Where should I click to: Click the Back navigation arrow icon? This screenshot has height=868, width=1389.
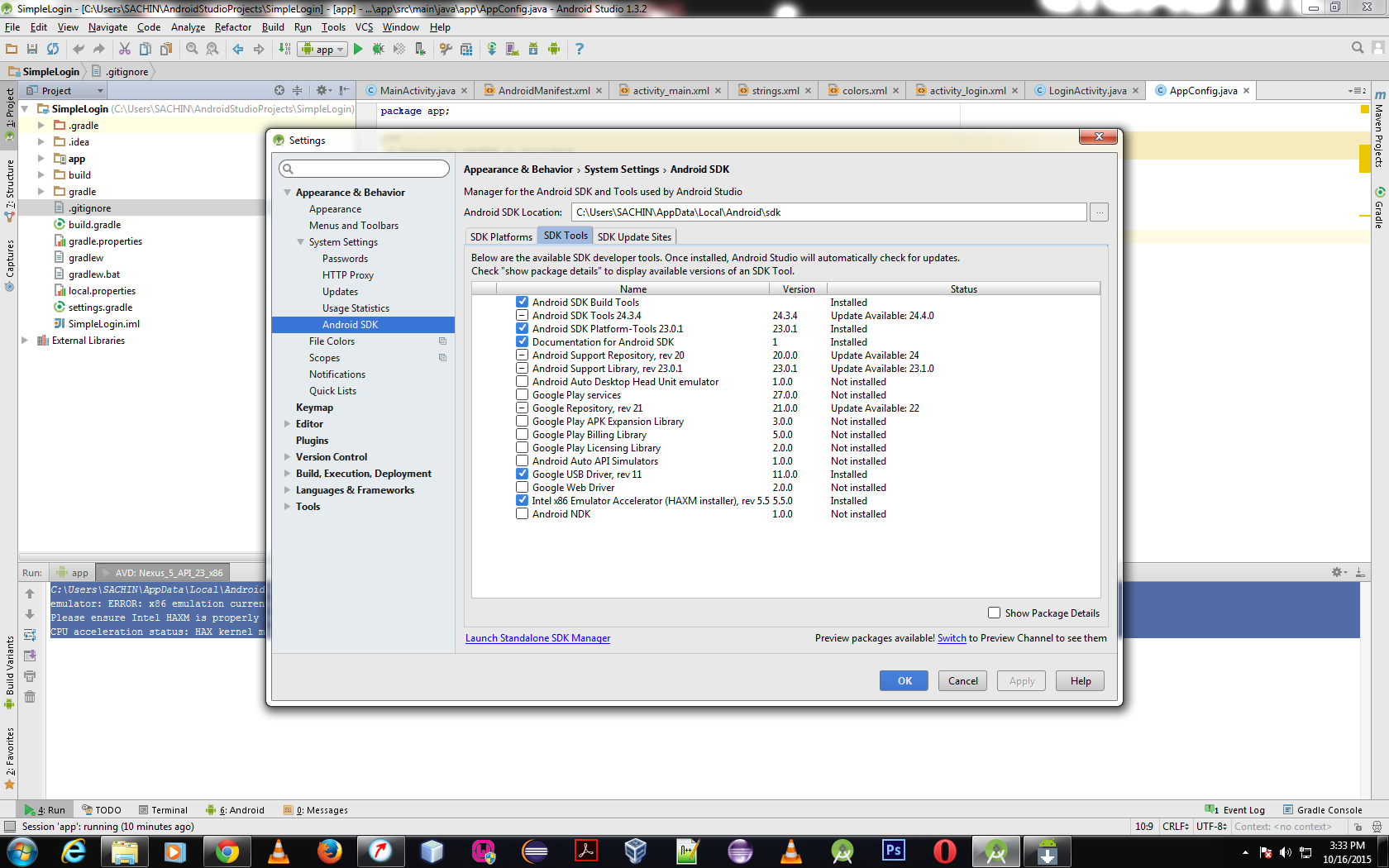tap(238, 49)
